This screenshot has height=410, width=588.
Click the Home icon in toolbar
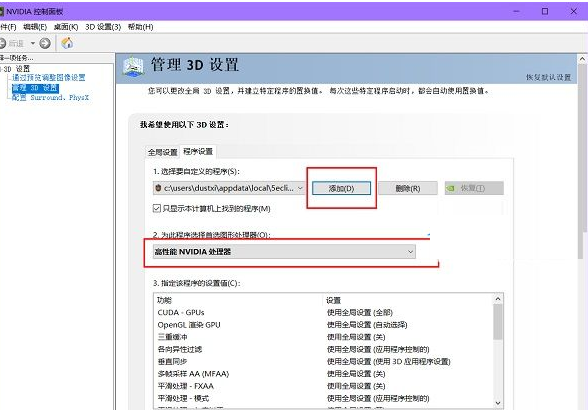[x=67, y=43]
